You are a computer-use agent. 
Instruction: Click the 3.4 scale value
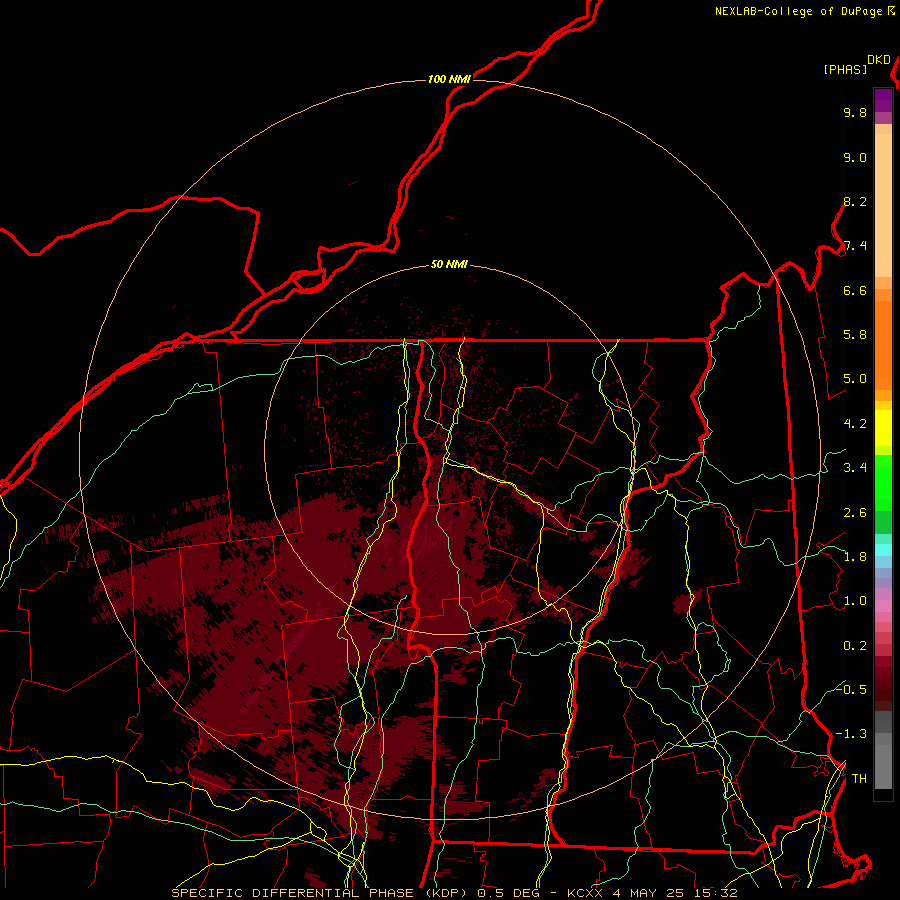[855, 468]
